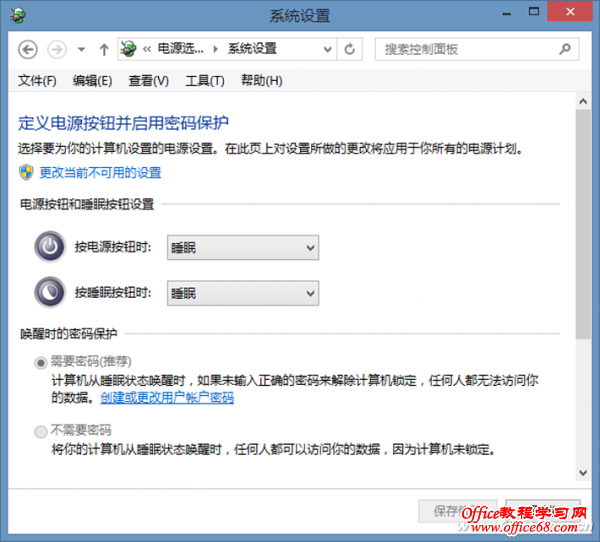
Task: Open the address bar history dropdown
Action: point(328,49)
